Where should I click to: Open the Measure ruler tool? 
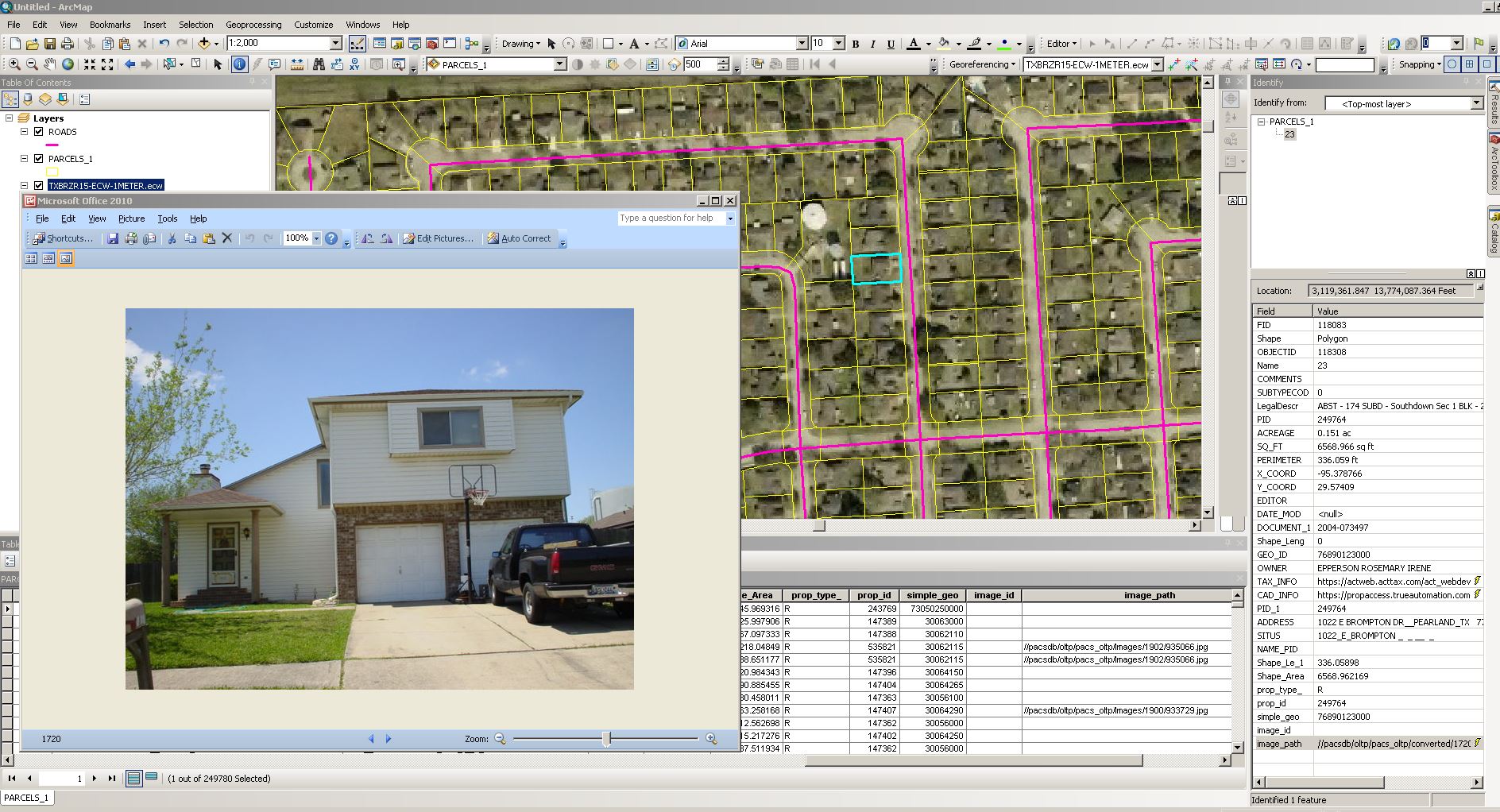297,64
